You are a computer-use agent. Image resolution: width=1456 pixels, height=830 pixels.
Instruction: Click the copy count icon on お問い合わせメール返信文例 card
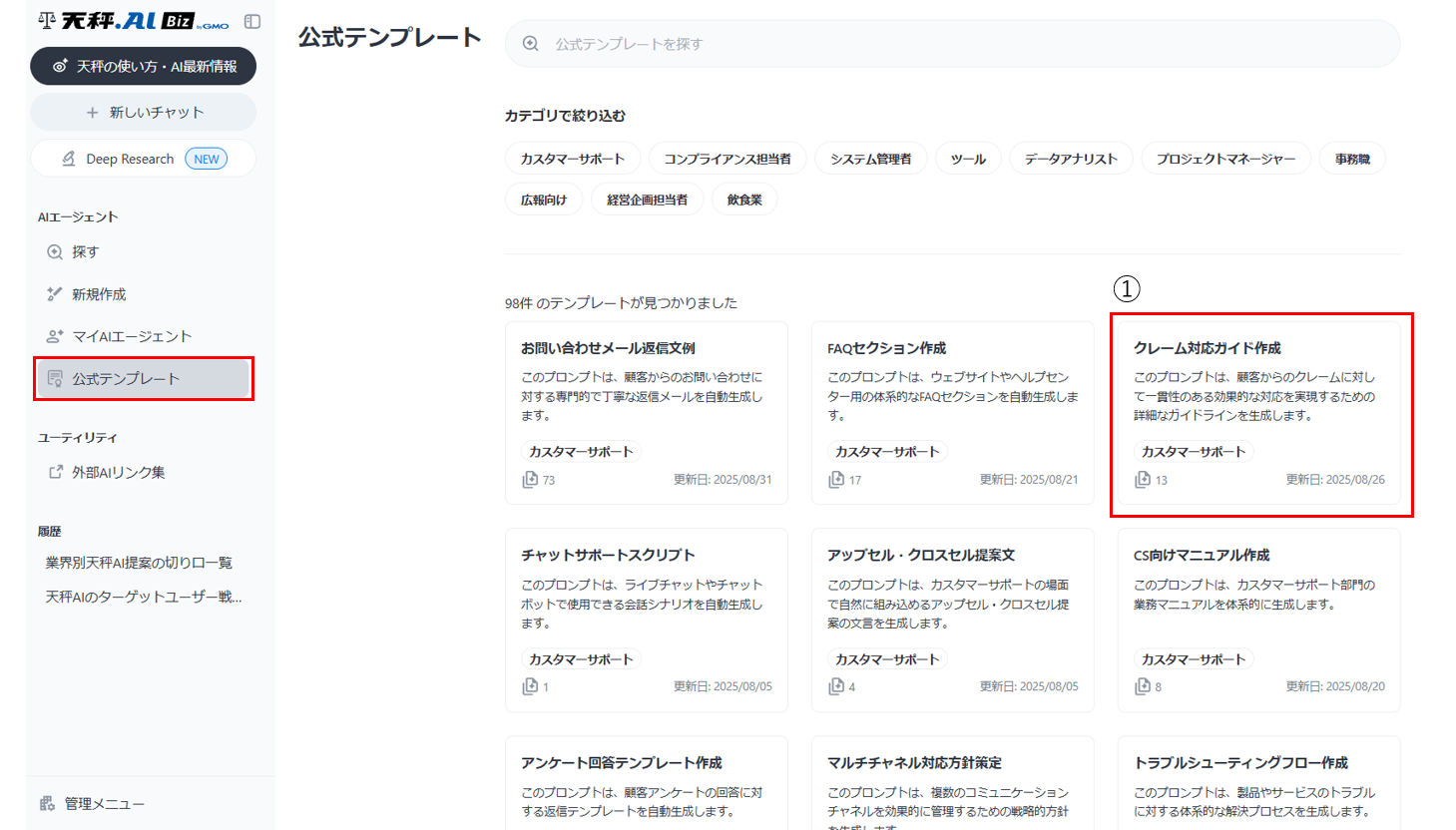[530, 480]
